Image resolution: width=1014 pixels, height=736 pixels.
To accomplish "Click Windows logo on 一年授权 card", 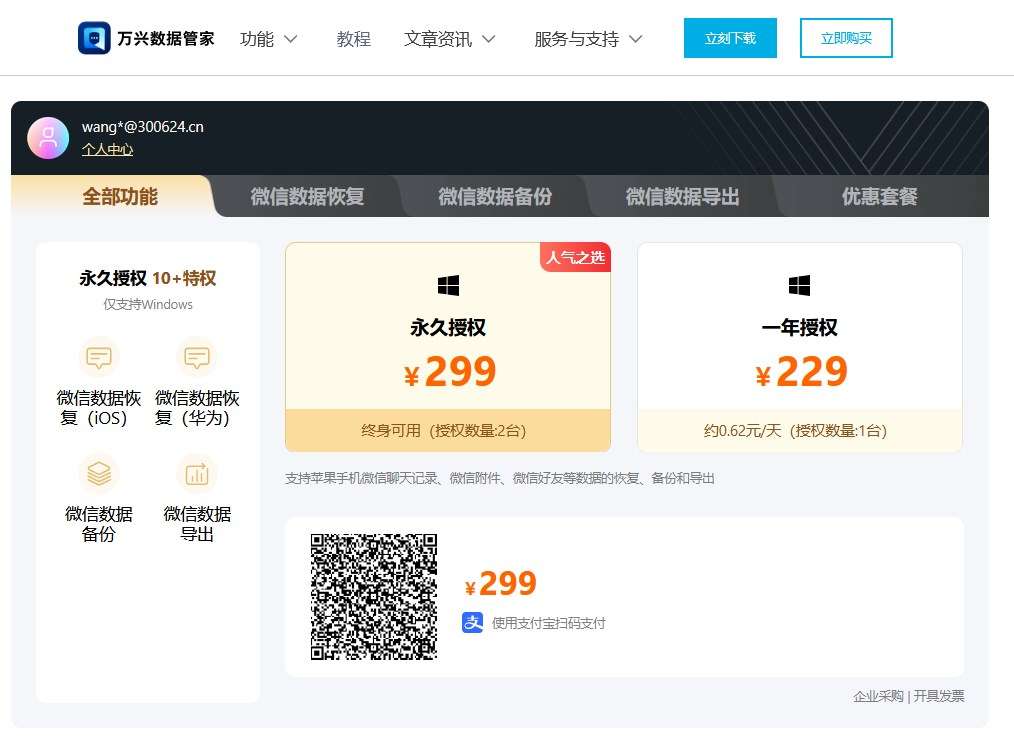I will pos(799,285).
